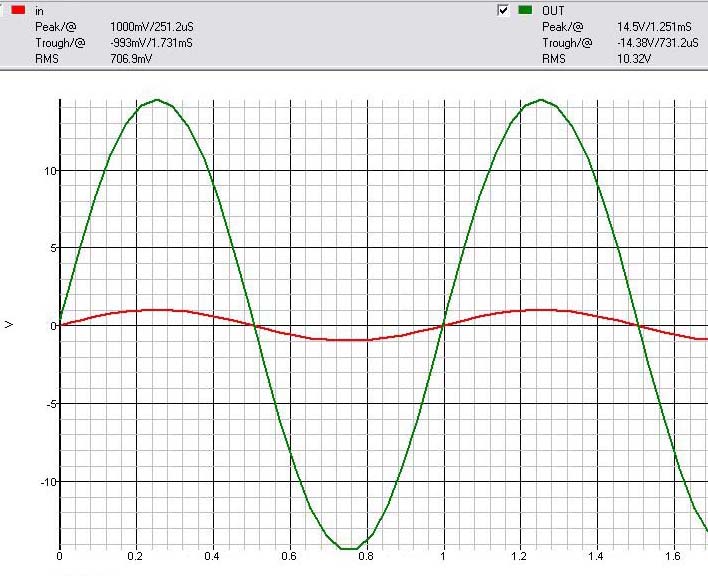The height and width of the screenshot is (576, 708).
Task: Click the Y-axis label 10
Action: pos(50,171)
